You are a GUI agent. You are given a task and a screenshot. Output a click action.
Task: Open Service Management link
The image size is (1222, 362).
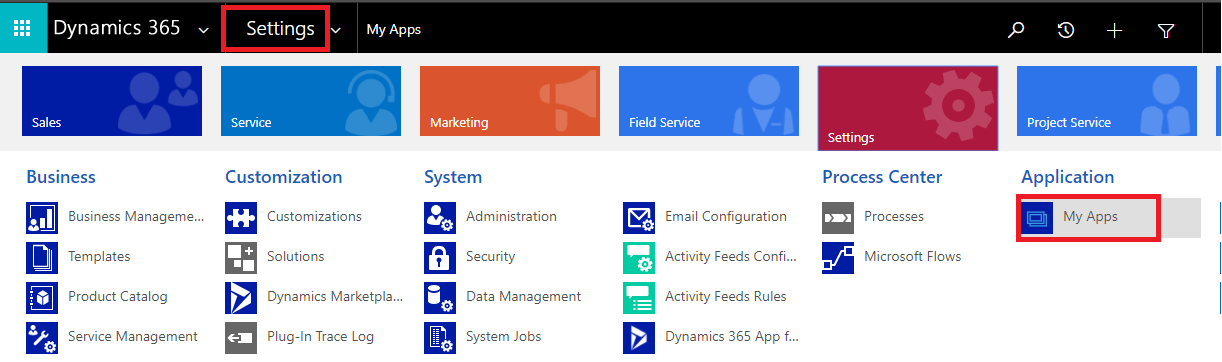pos(133,337)
